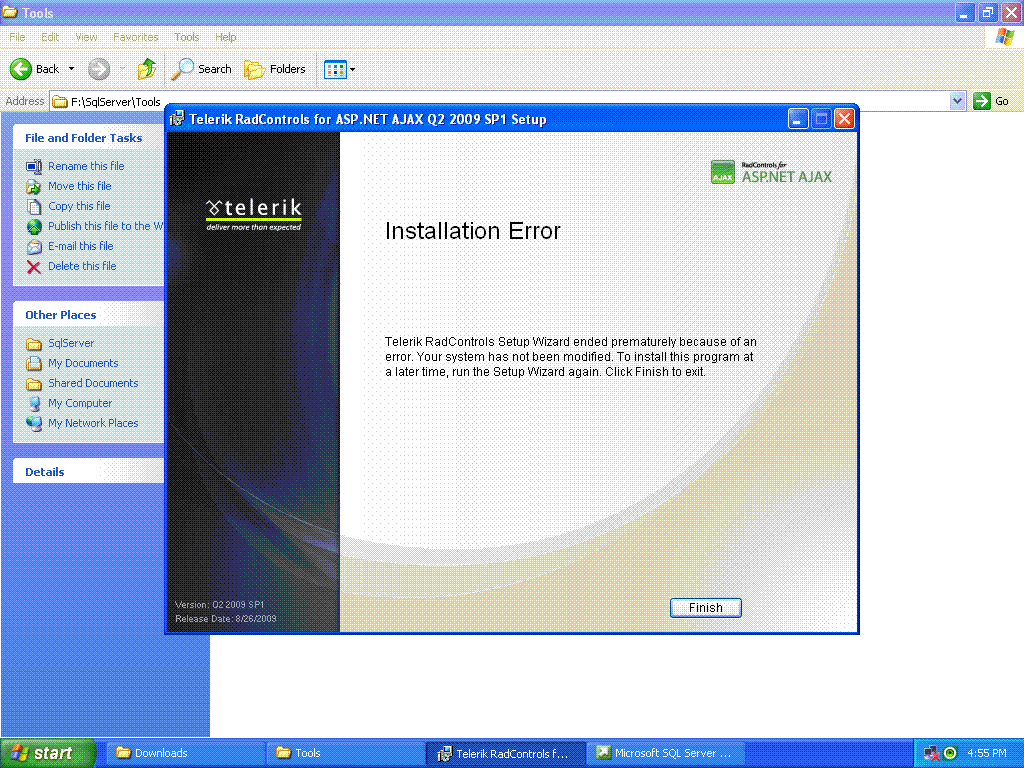Click E-mail this file link

(80, 246)
